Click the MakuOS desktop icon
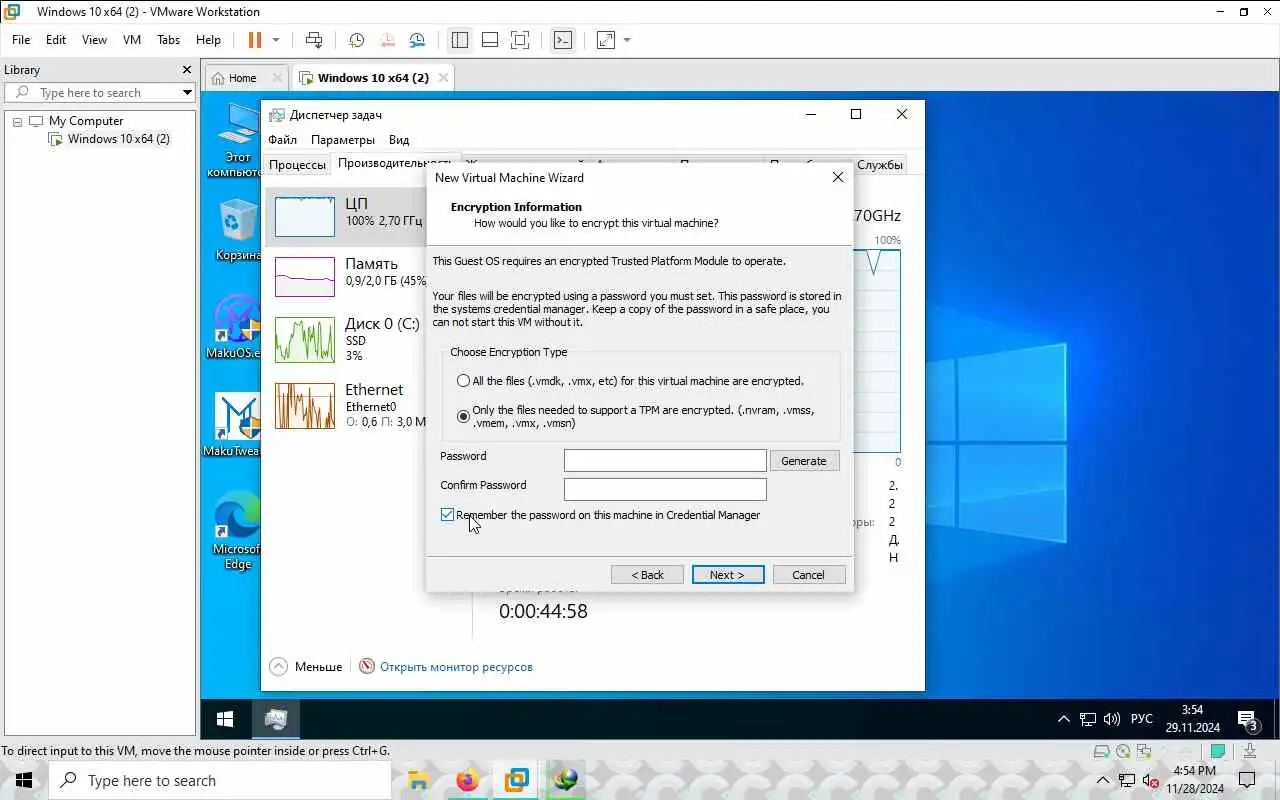This screenshot has height=800, width=1280. [237, 327]
